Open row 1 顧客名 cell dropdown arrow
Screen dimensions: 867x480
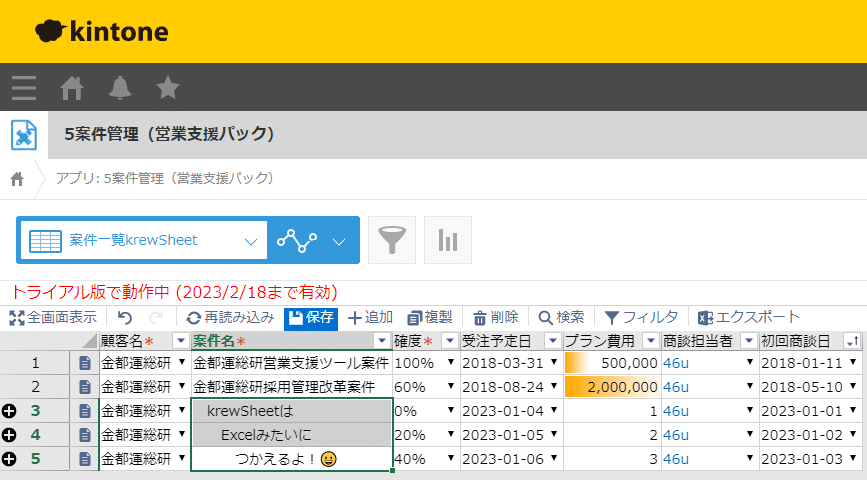pyautogui.click(x=182, y=363)
